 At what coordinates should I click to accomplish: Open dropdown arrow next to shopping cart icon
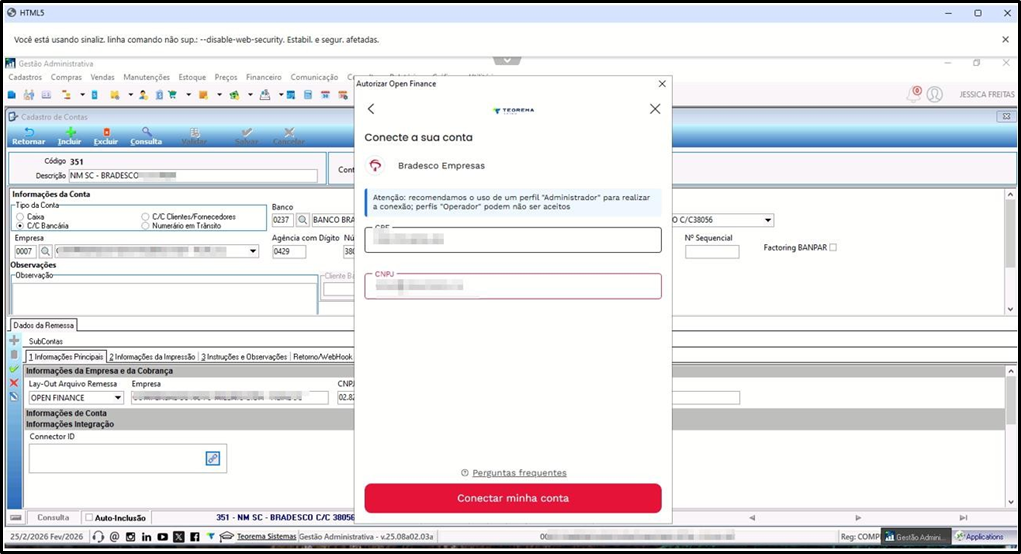coord(188,95)
